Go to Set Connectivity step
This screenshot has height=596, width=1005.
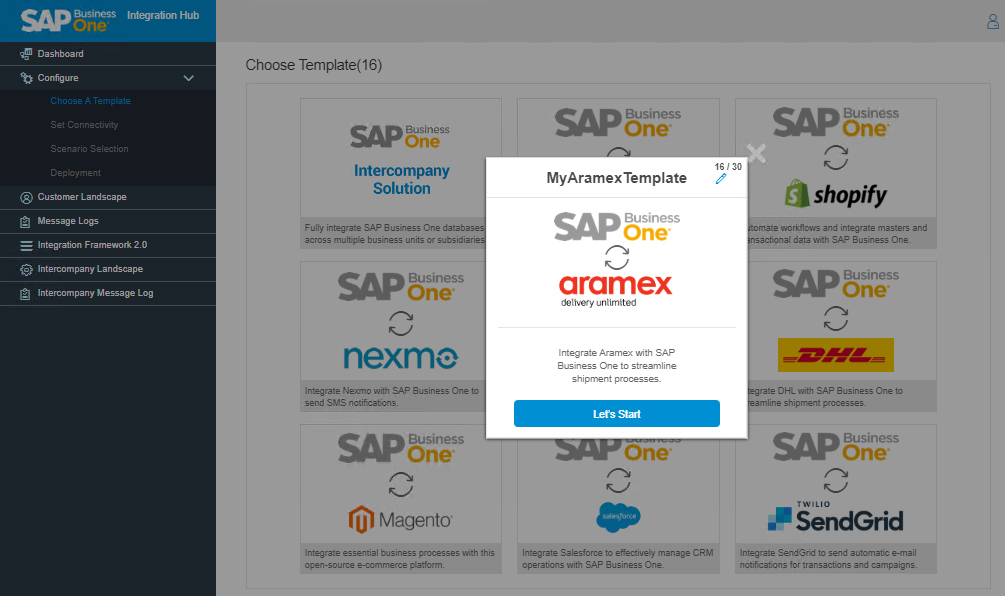pyautogui.click(x=84, y=125)
